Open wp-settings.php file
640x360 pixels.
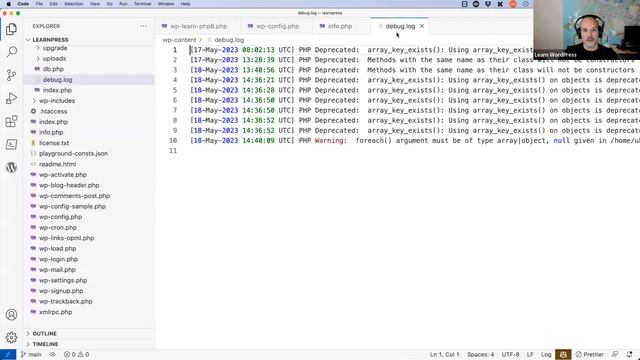63,280
